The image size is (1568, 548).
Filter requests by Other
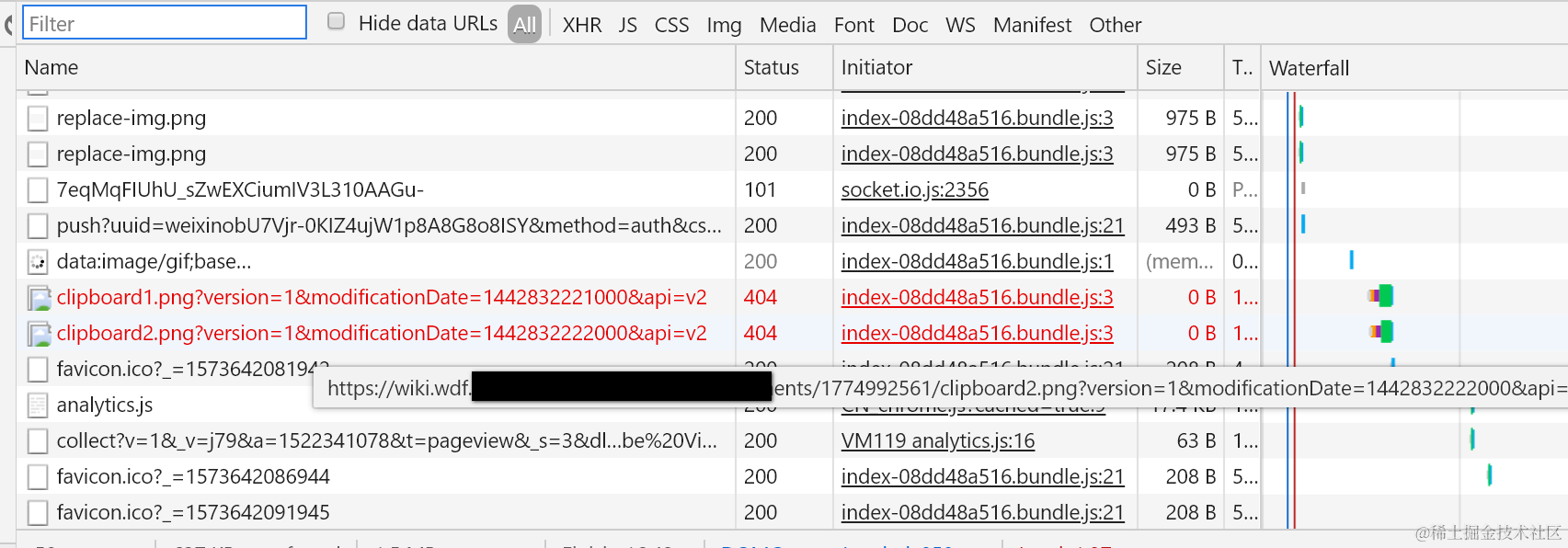click(x=1116, y=25)
